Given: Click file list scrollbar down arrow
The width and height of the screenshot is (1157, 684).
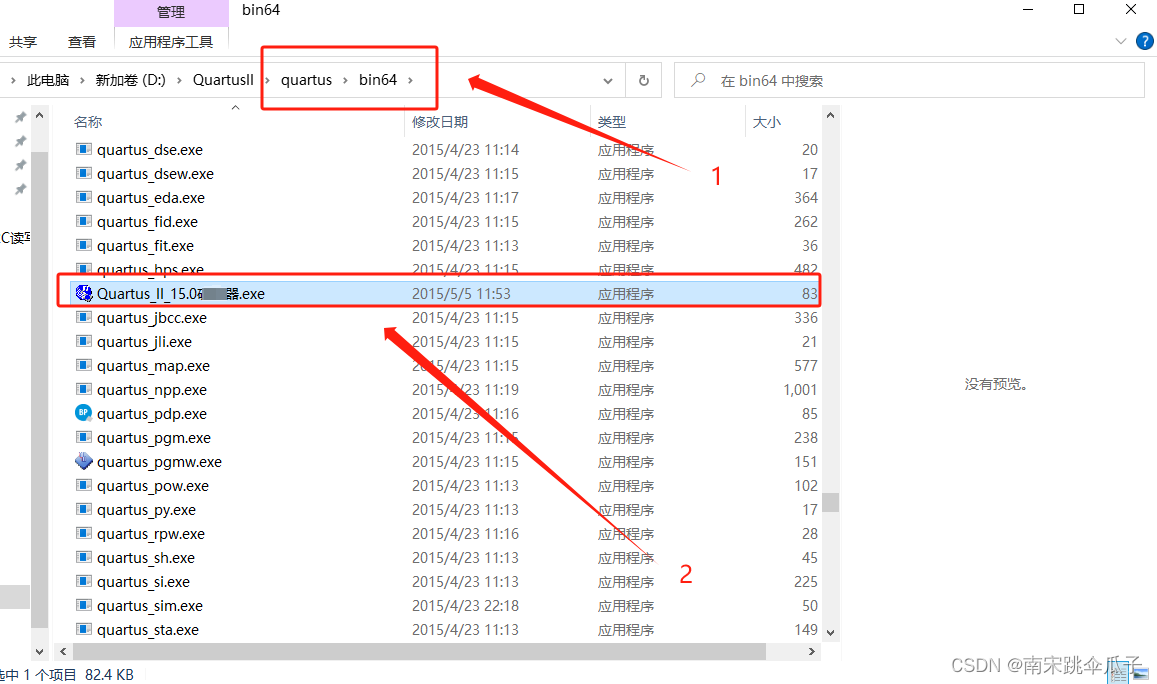Looking at the screenshot, I should coord(831,632).
